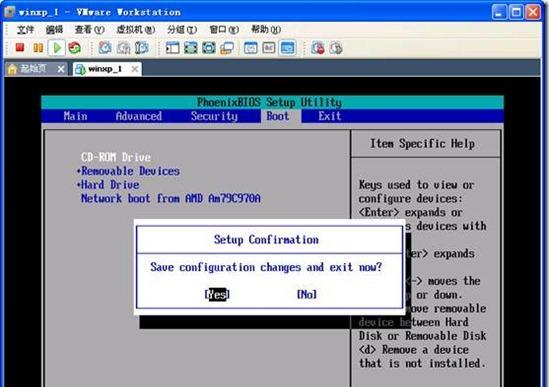Image resolution: width=549 pixels, height=387 pixels.
Task: Expand the Hard Drive boot entry
Action: click(x=108, y=185)
